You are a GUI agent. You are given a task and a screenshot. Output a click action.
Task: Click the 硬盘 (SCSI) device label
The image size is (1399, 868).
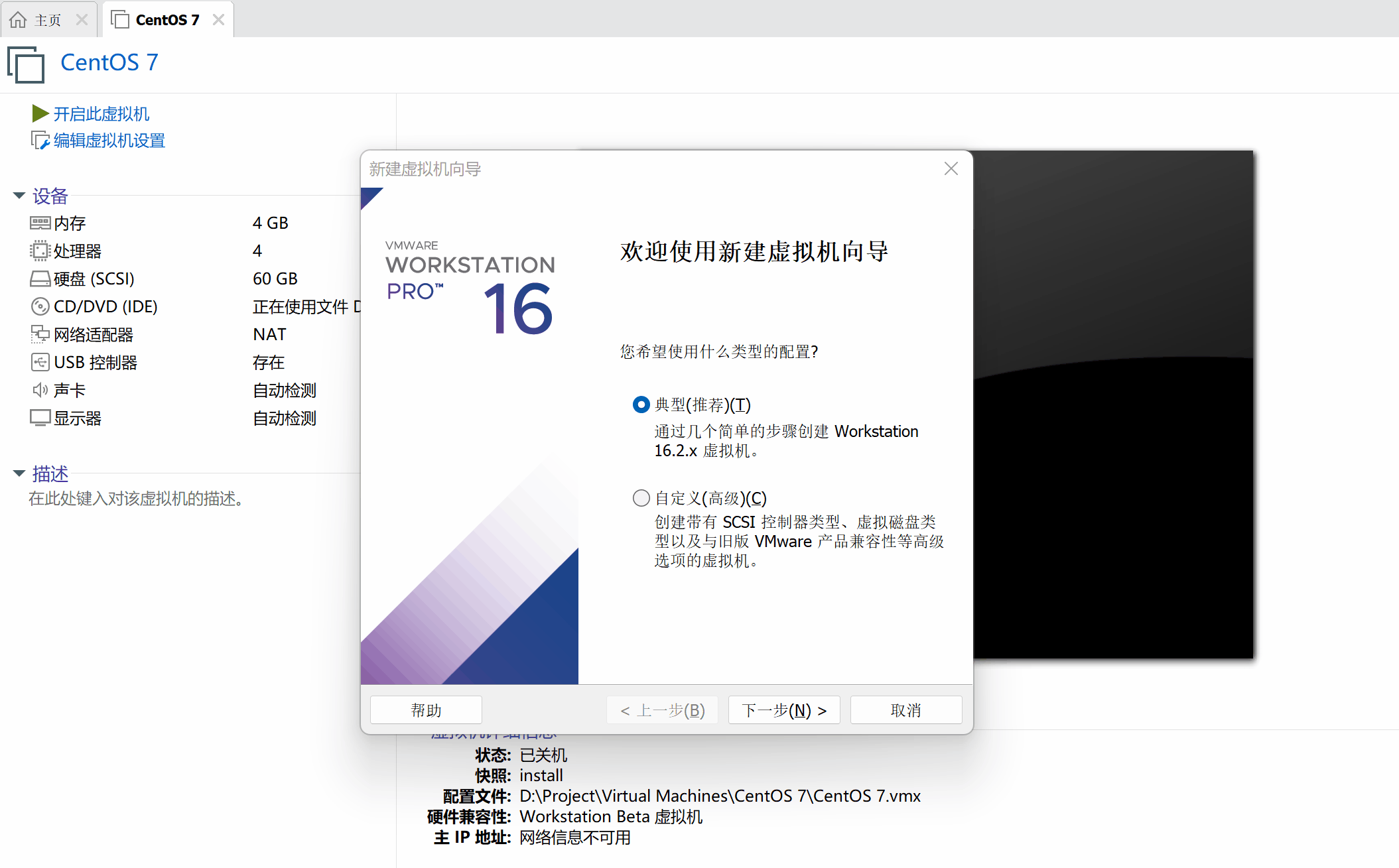coord(94,279)
